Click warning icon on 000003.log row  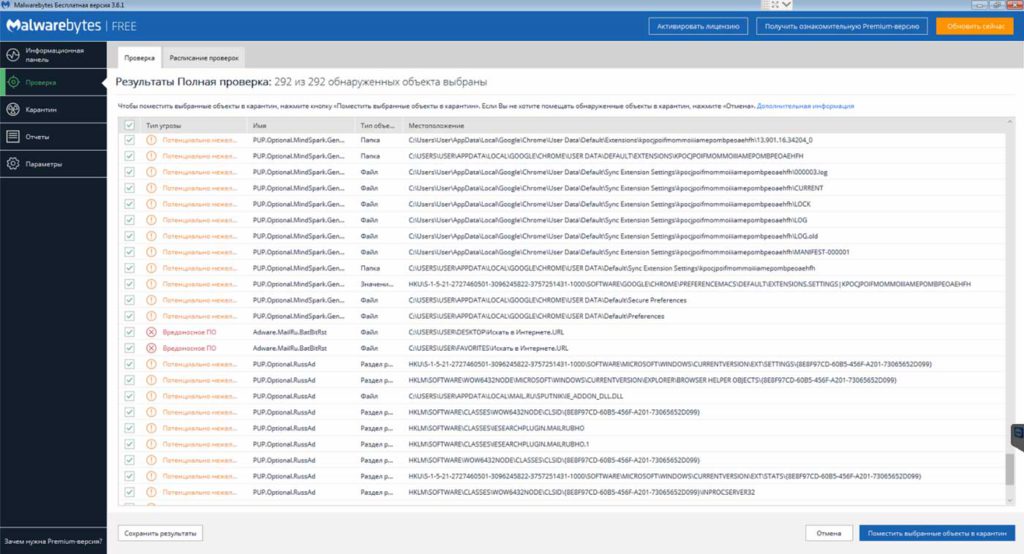pyautogui.click(x=151, y=172)
